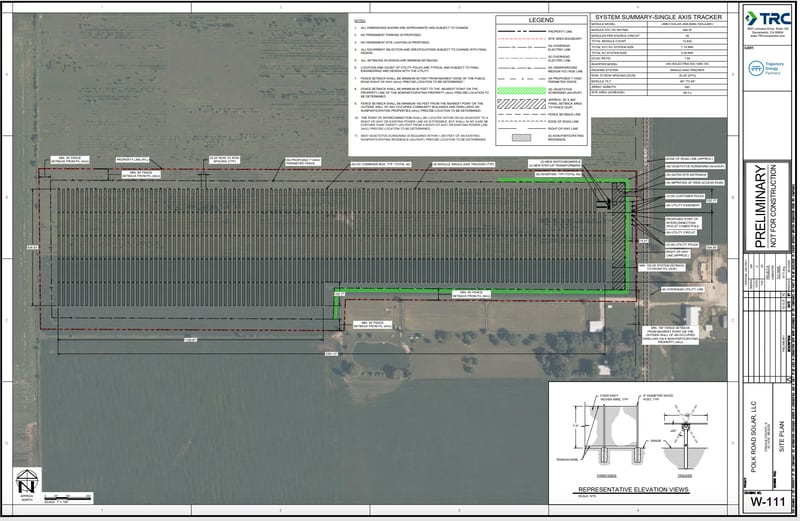Viewport: 800px width, 521px height.
Task: Select the gray non-participating residence legend swatch
Action: pos(521,137)
